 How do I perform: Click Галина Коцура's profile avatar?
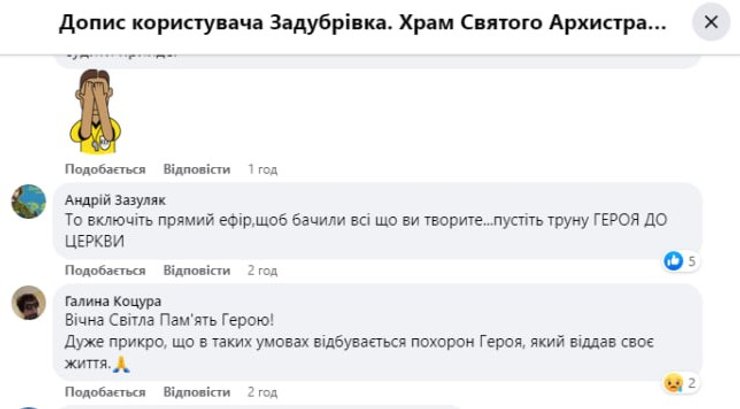pos(28,302)
